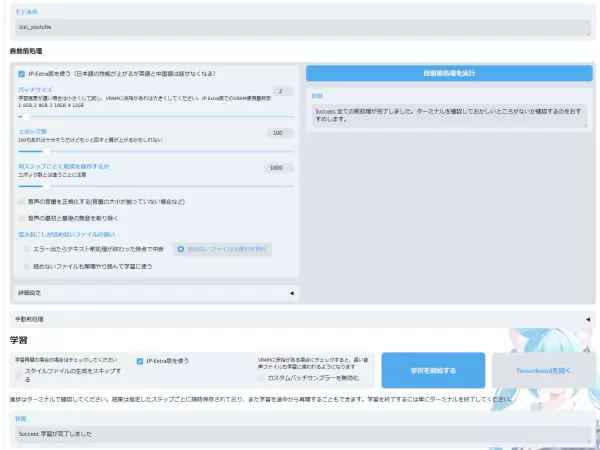Enable 音声の音量を正規化する checkbox

pos(21,202)
